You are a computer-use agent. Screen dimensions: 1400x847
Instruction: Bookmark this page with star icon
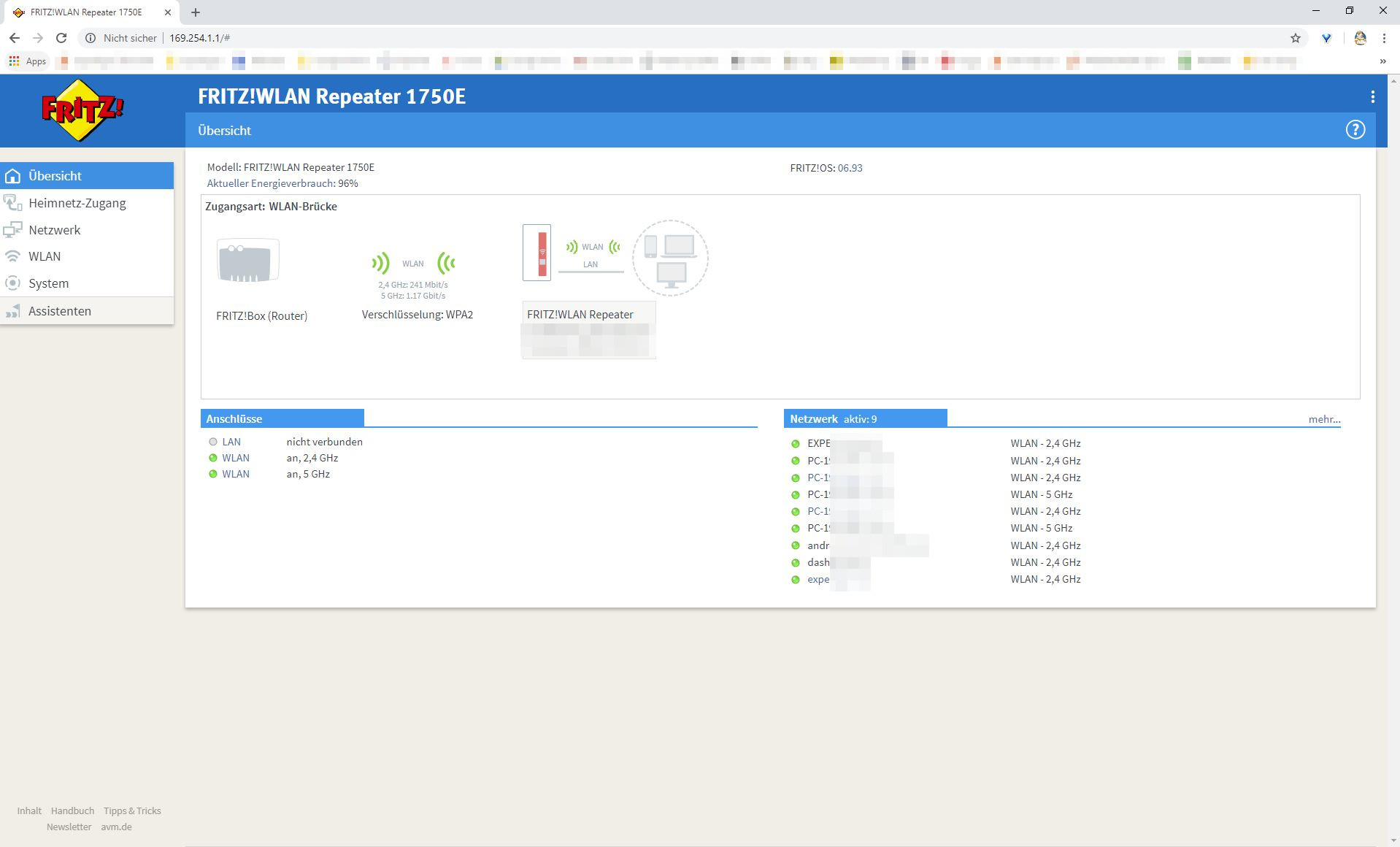click(1295, 38)
